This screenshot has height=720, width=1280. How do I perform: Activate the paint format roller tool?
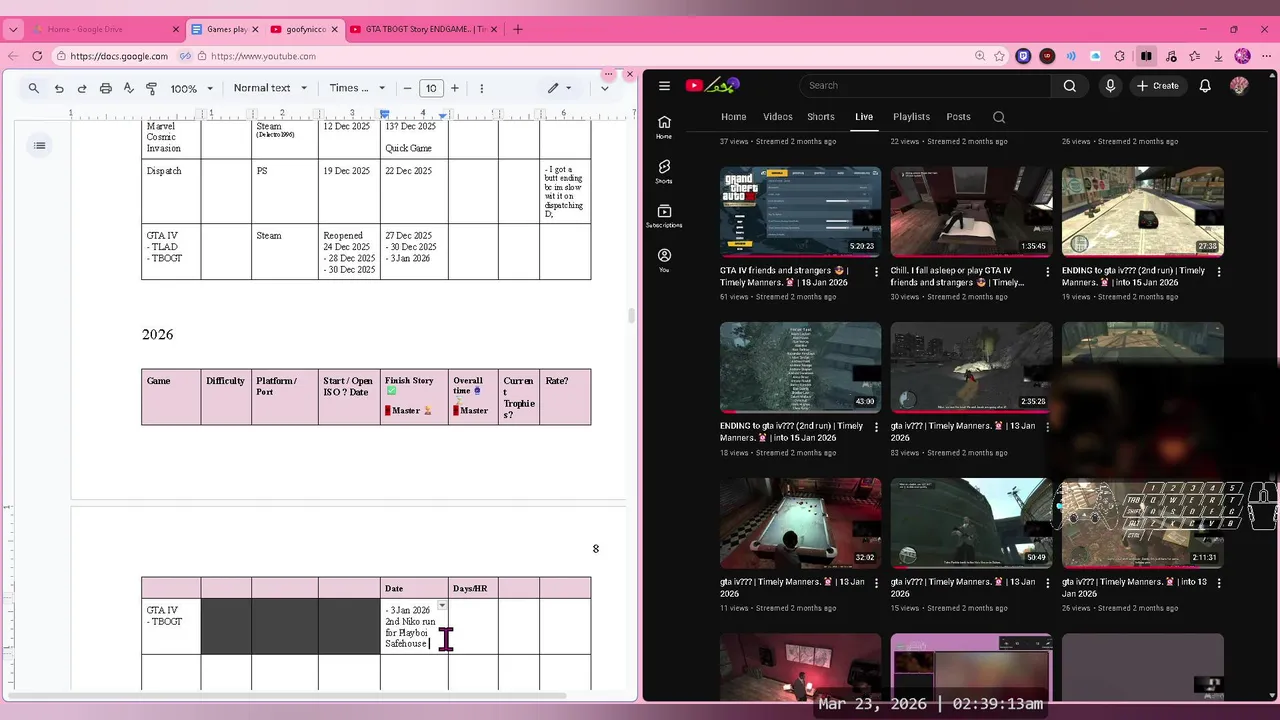(152, 88)
